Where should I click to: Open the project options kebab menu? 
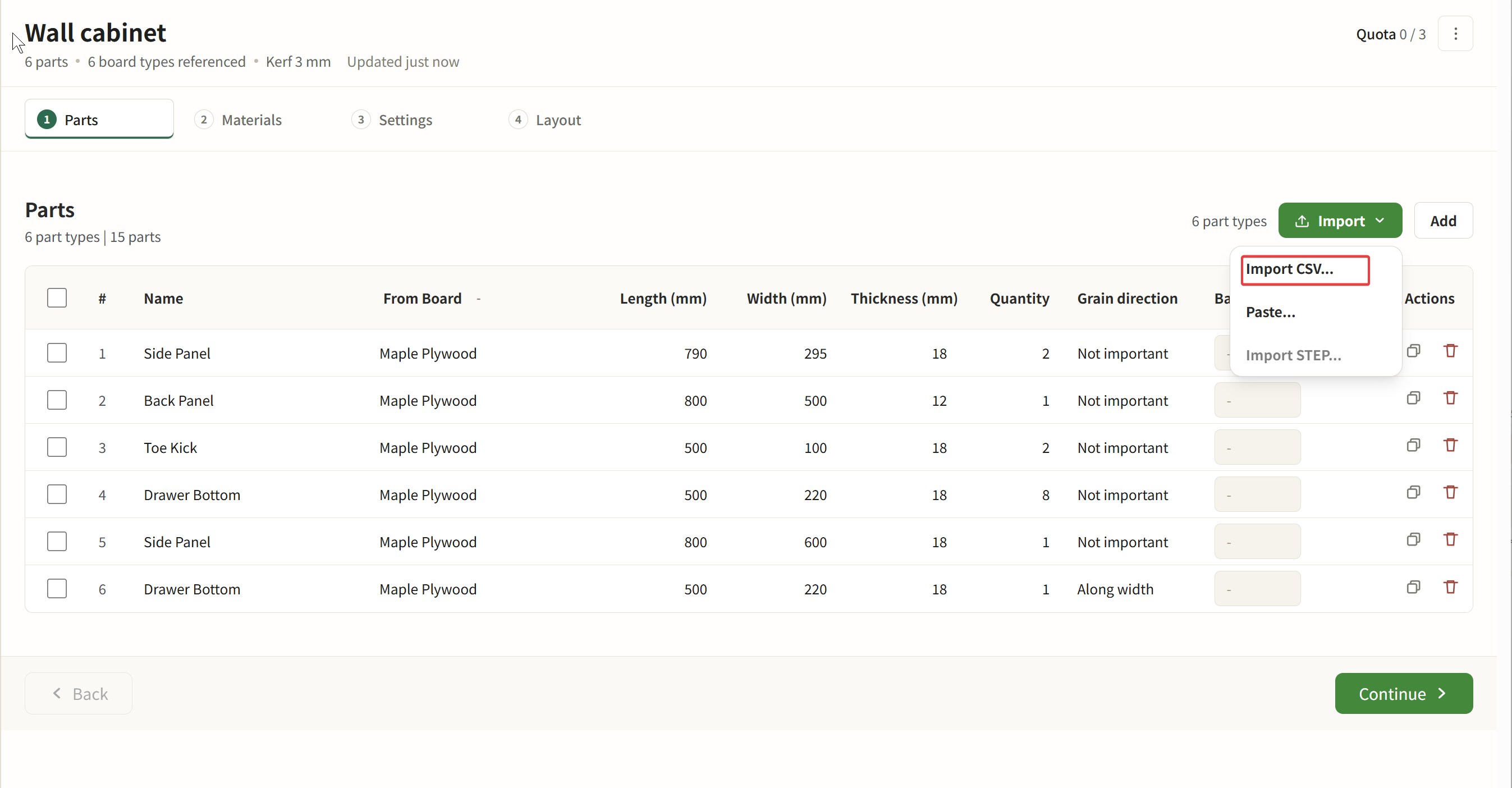pos(1456,34)
